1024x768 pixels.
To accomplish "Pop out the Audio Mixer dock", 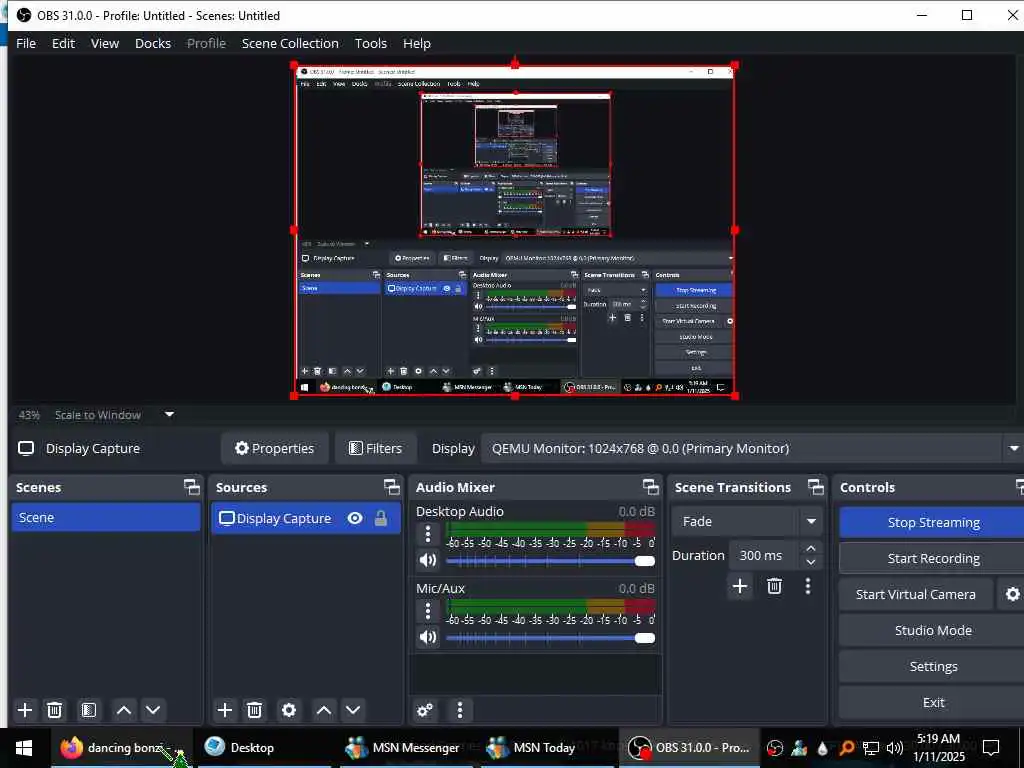I will pos(650,487).
